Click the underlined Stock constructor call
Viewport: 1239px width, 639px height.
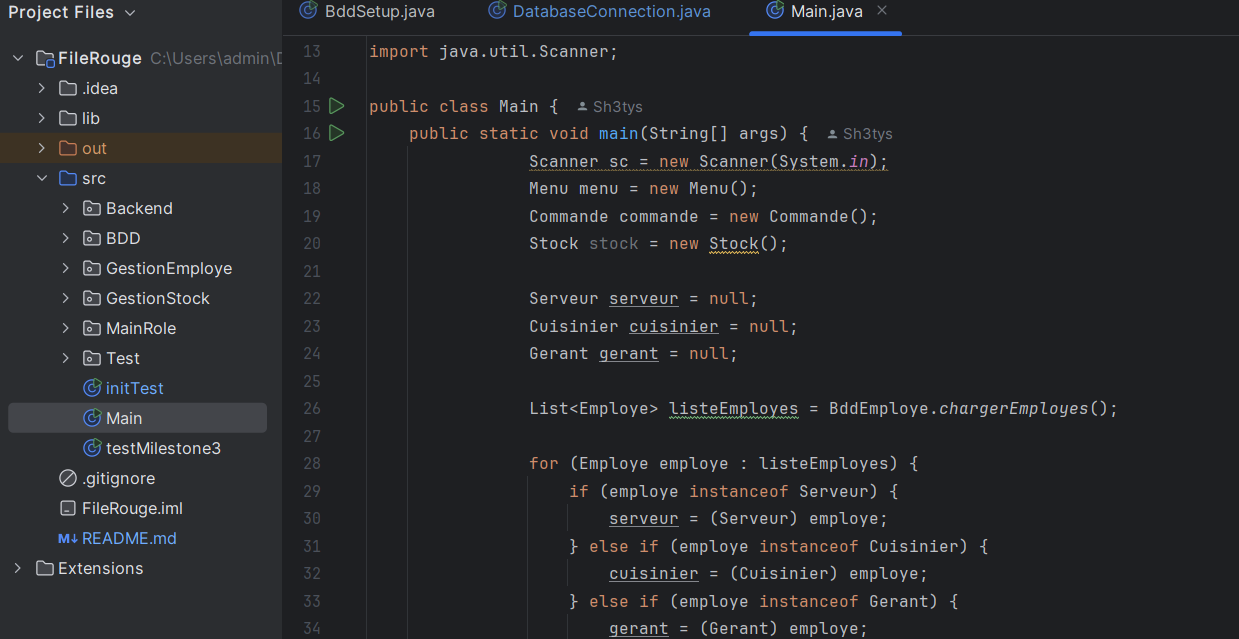pyautogui.click(x=734, y=243)
